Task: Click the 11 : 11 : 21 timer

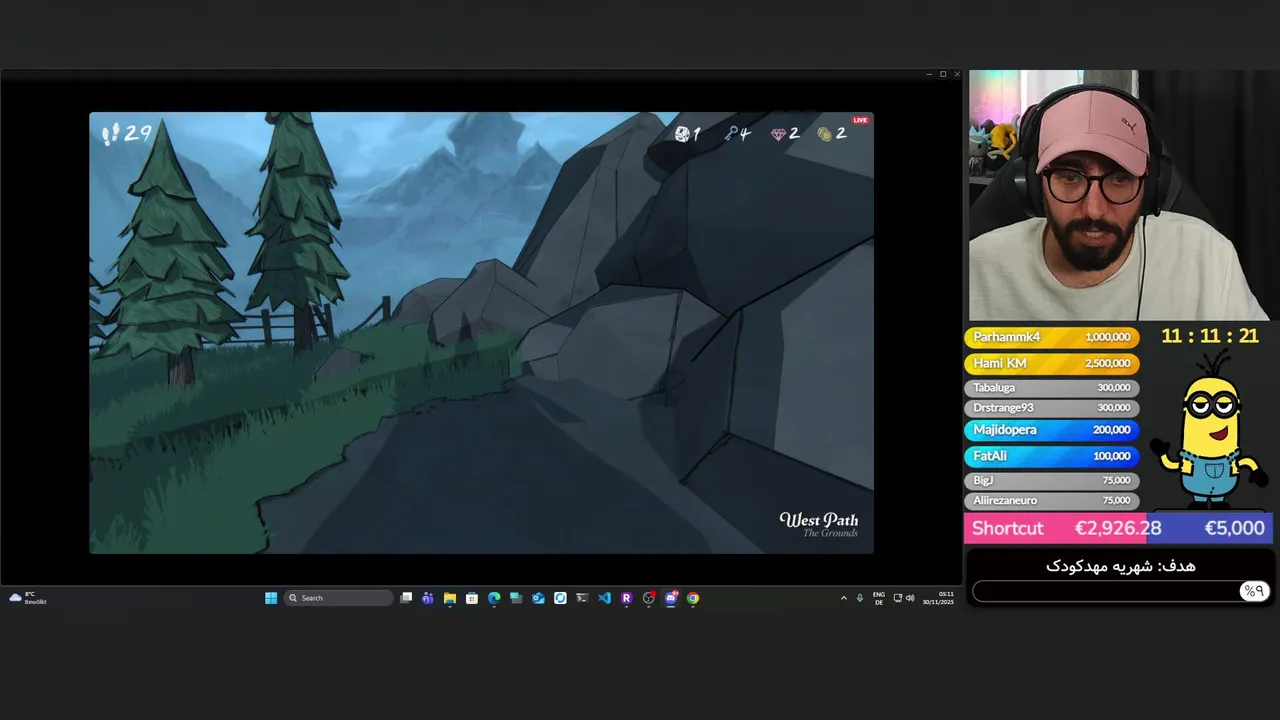Action: coord(1209,336)
